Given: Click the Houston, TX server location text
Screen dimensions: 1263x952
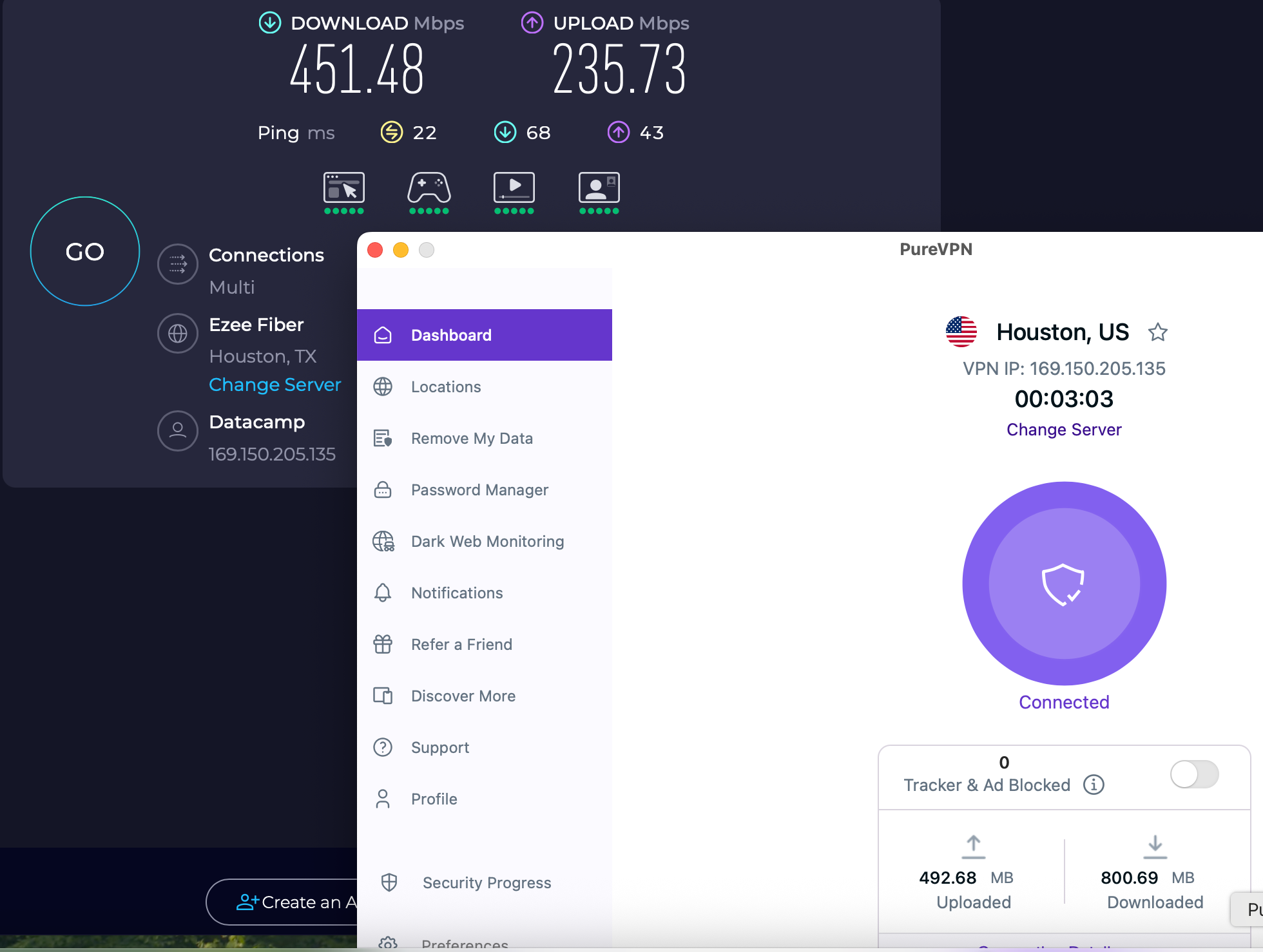Looking at the screenshot, I should pyautogui.click(x=263, y=356).
